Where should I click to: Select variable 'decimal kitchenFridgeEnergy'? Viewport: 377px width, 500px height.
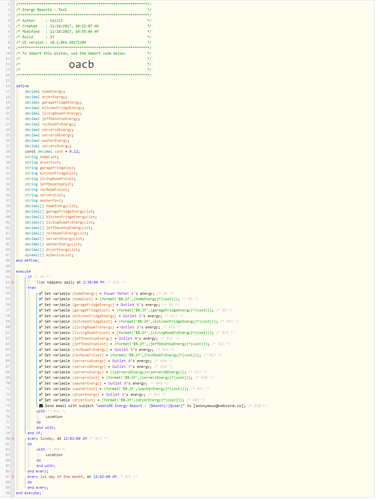54,108
